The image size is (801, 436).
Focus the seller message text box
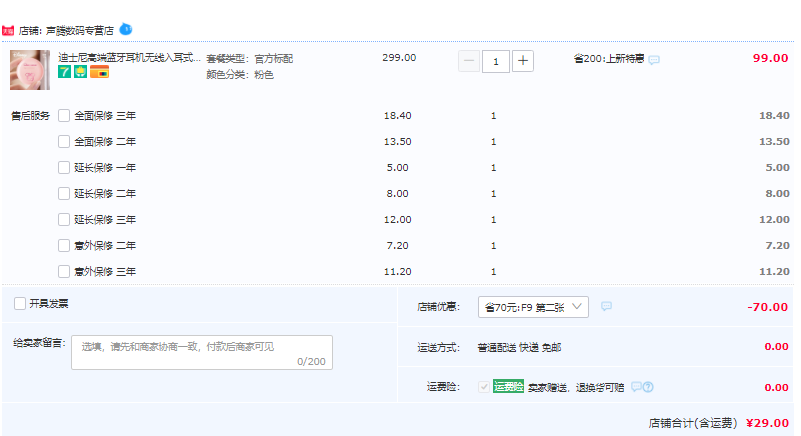click(201, 352)
